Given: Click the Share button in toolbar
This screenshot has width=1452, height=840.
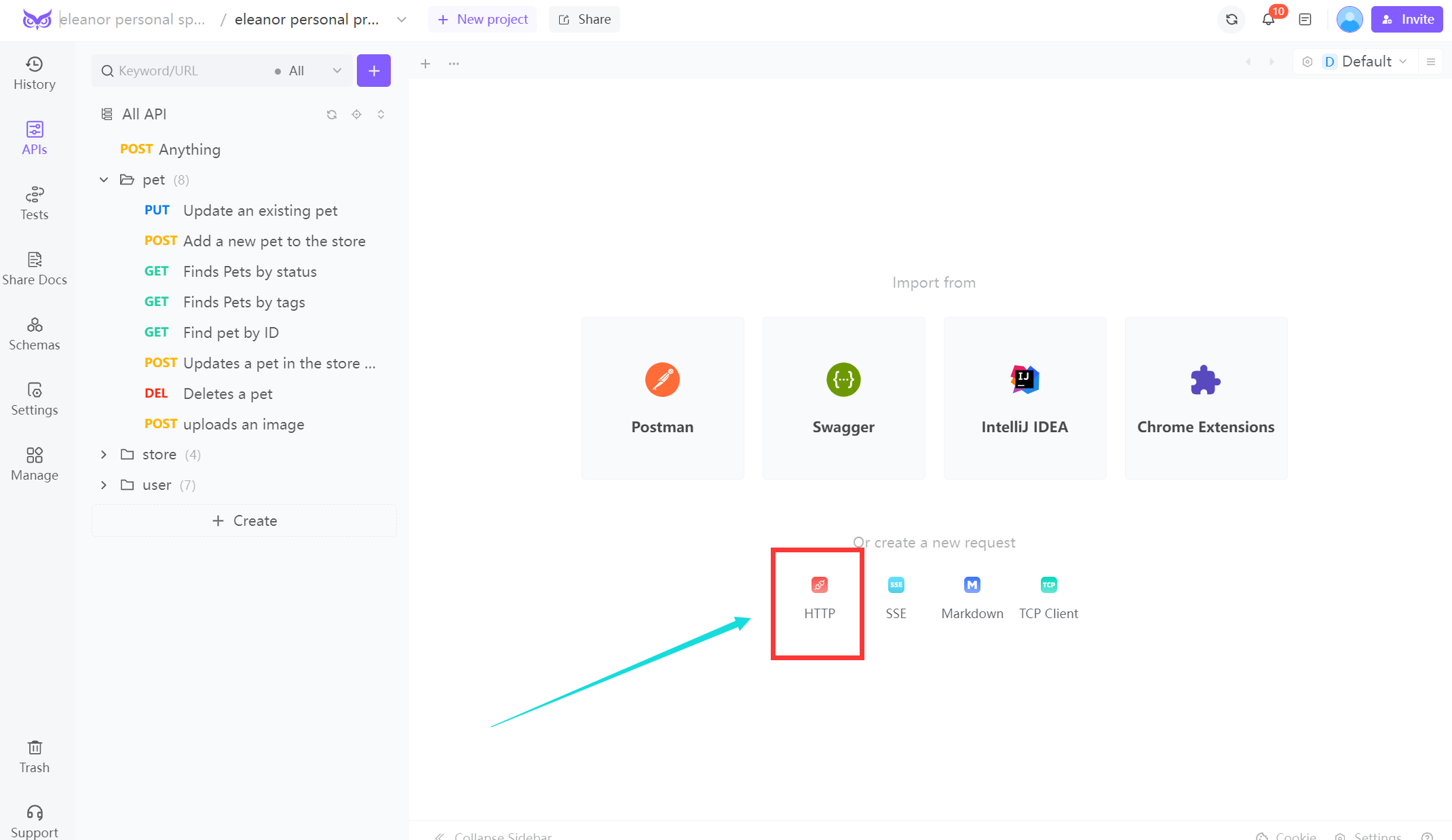Looking at the screenshot, I should coord(584,19).
